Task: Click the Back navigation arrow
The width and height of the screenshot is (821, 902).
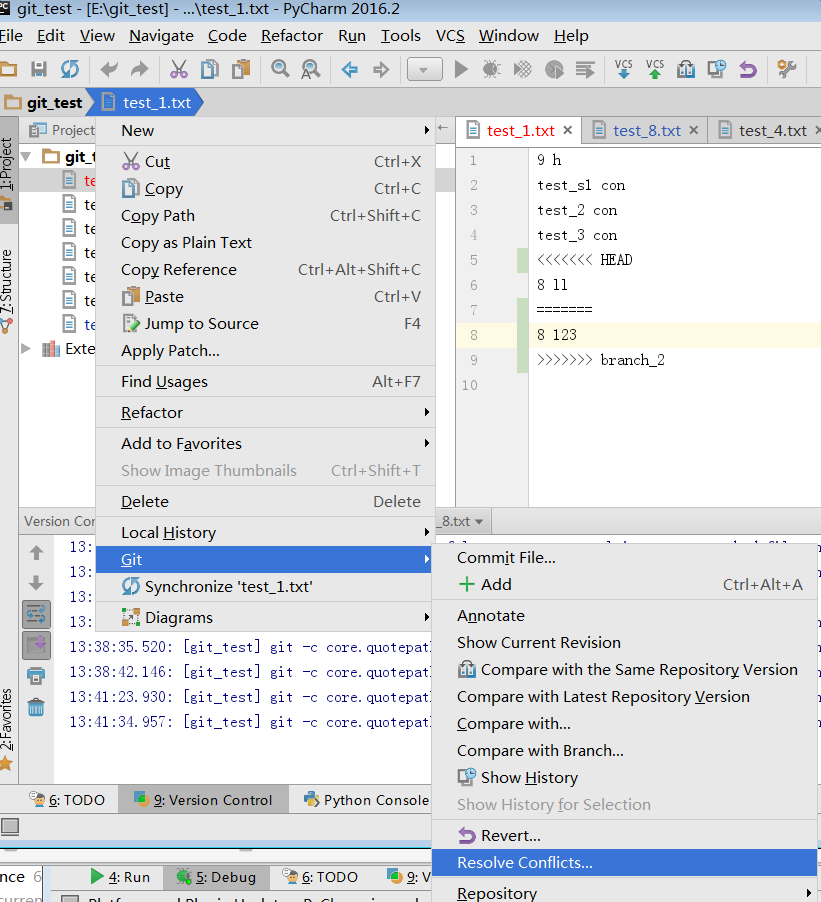Action: tap(350, 70)
